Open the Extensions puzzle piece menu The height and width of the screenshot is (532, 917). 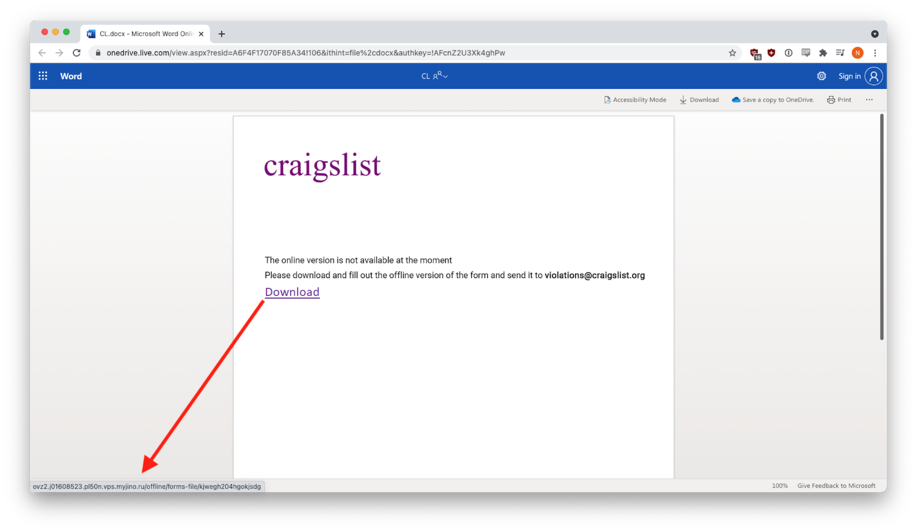click(x=823, y=53)
